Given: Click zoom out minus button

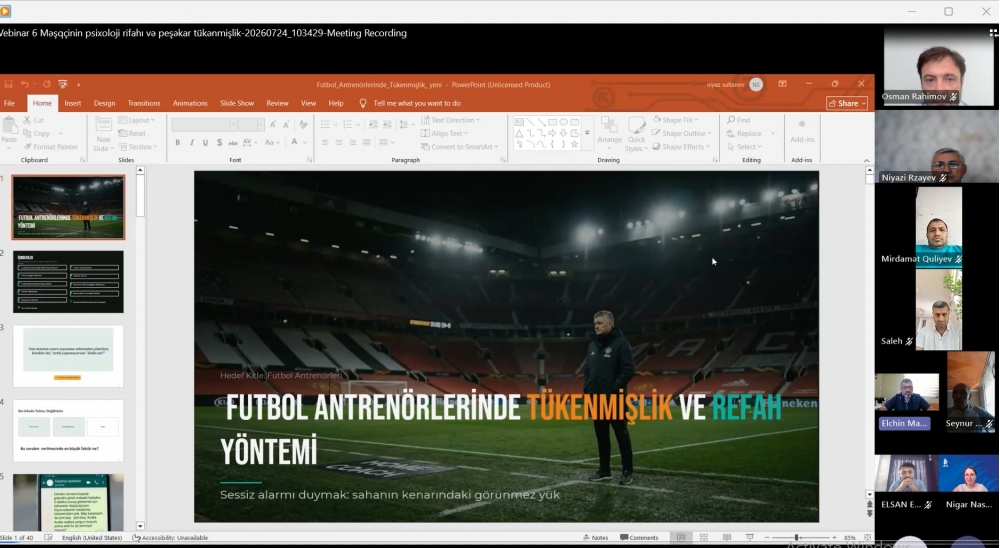Looking at the screenshot, I should [767, 538].
